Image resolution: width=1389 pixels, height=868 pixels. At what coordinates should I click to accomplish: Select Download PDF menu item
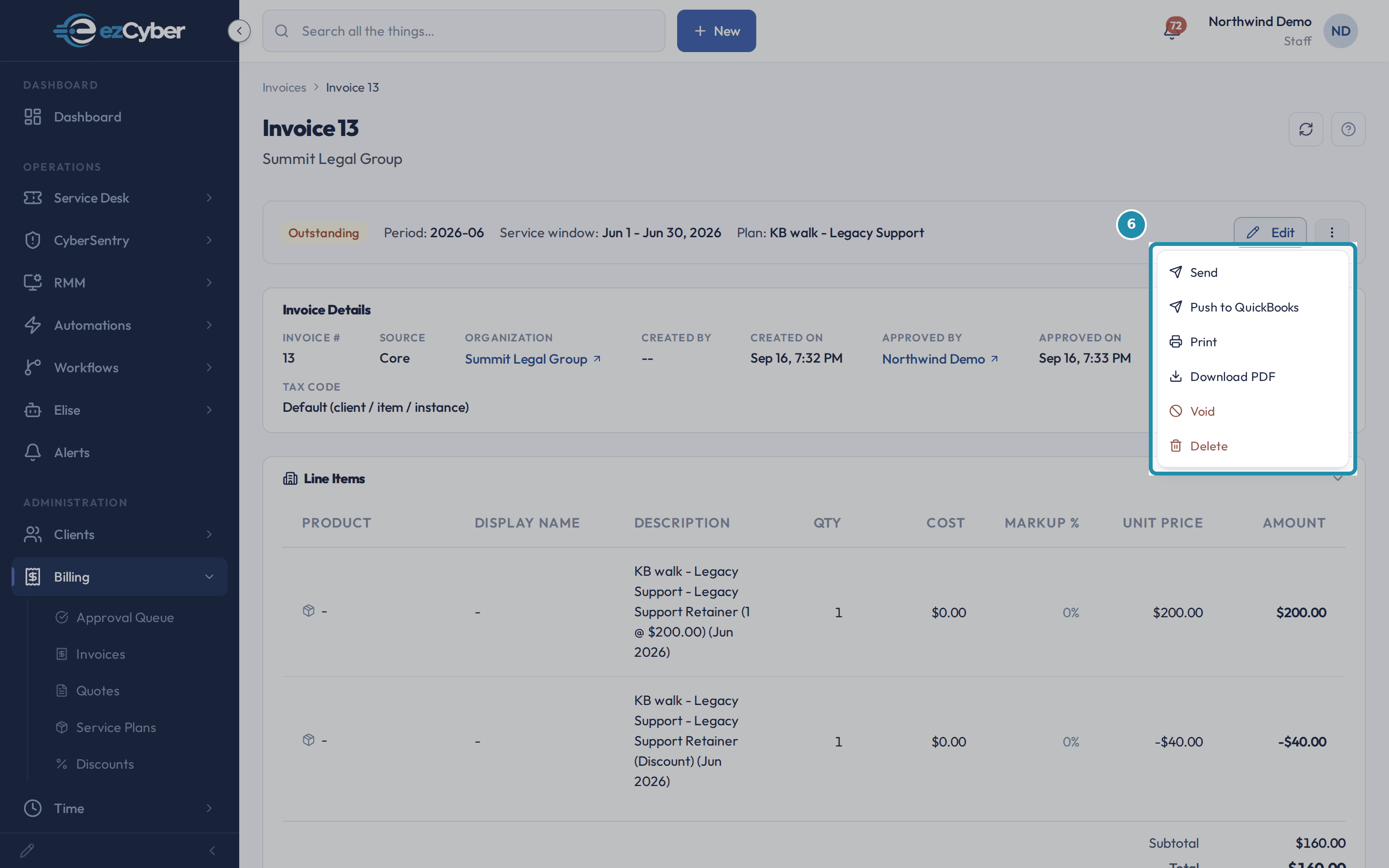1253,377
